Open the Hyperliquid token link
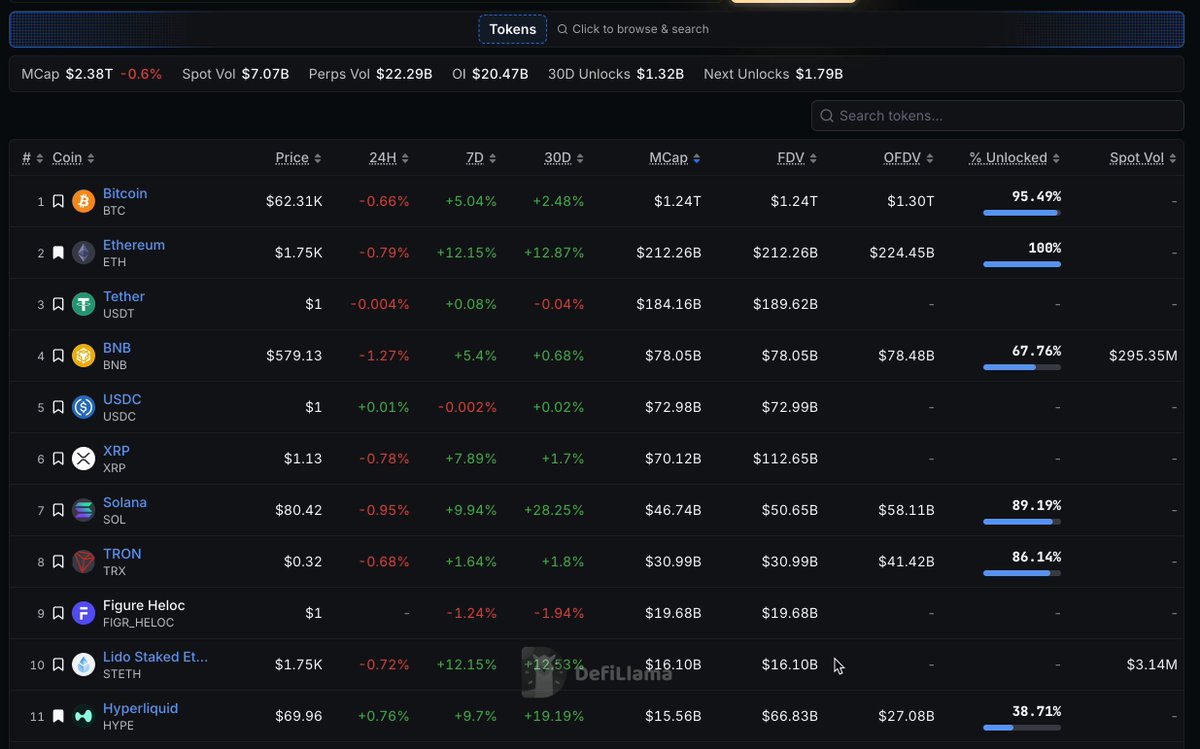This screenshot has width=1200, height=749. (x=140, y=708)
